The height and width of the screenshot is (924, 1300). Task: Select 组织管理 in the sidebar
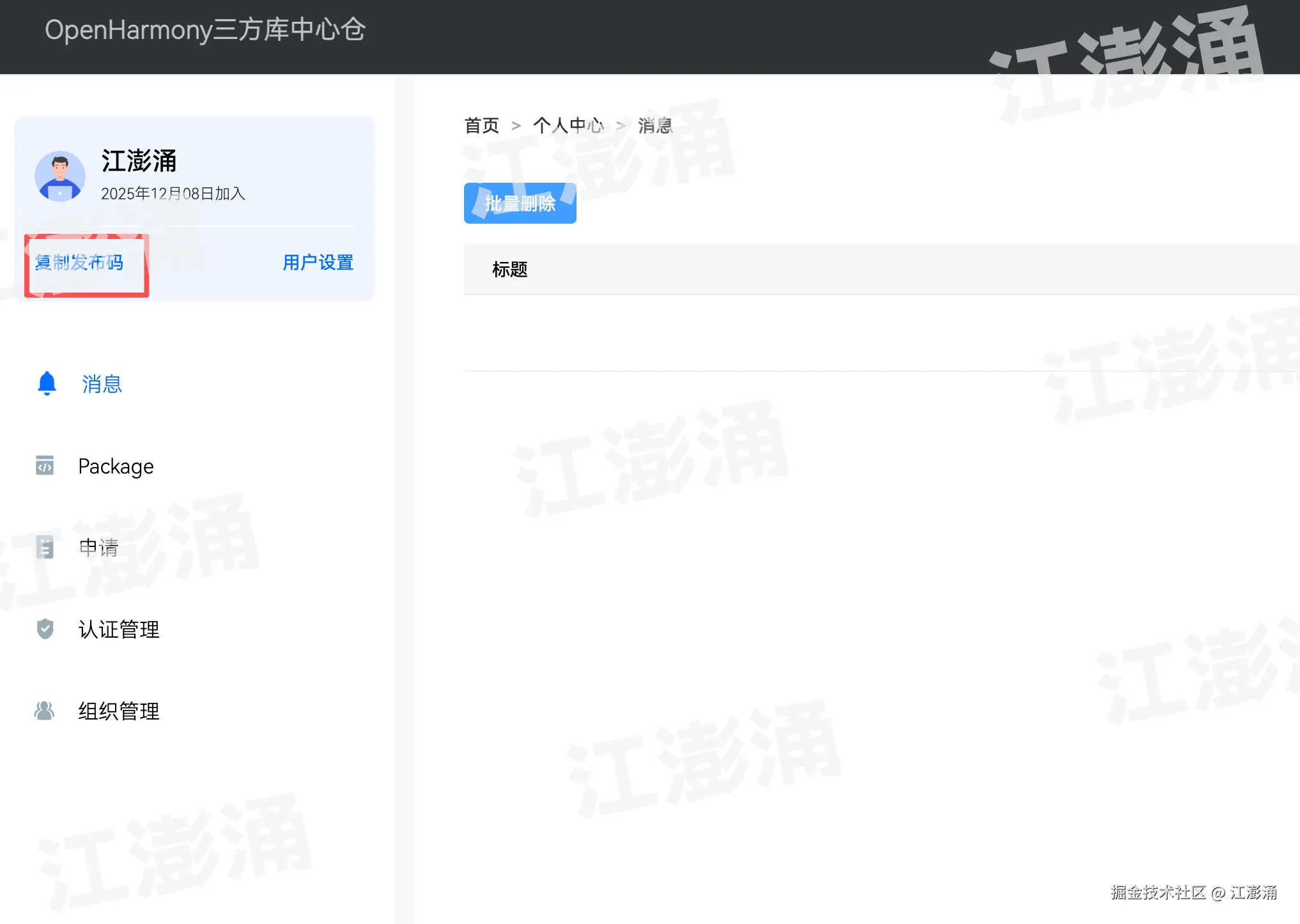point(119,711)
